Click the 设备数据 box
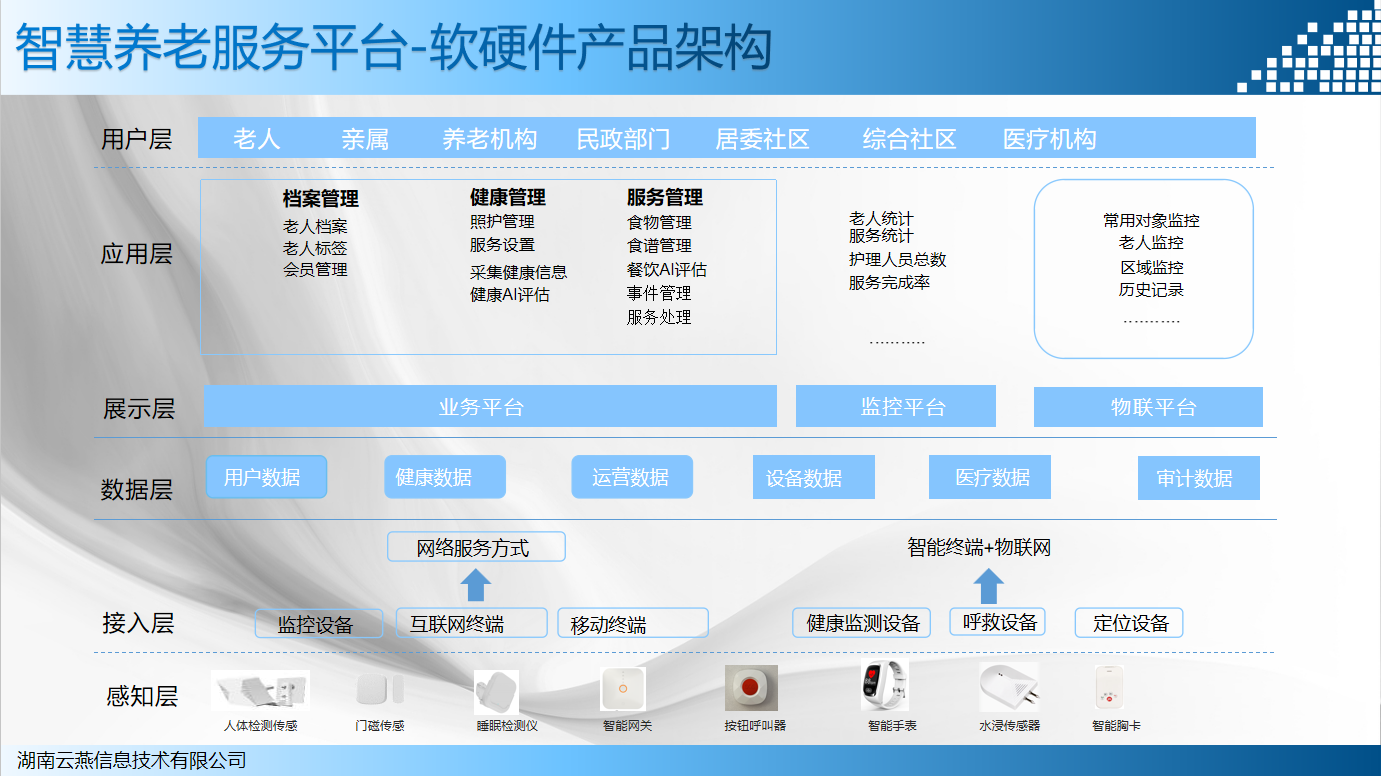 pos(814,477)
